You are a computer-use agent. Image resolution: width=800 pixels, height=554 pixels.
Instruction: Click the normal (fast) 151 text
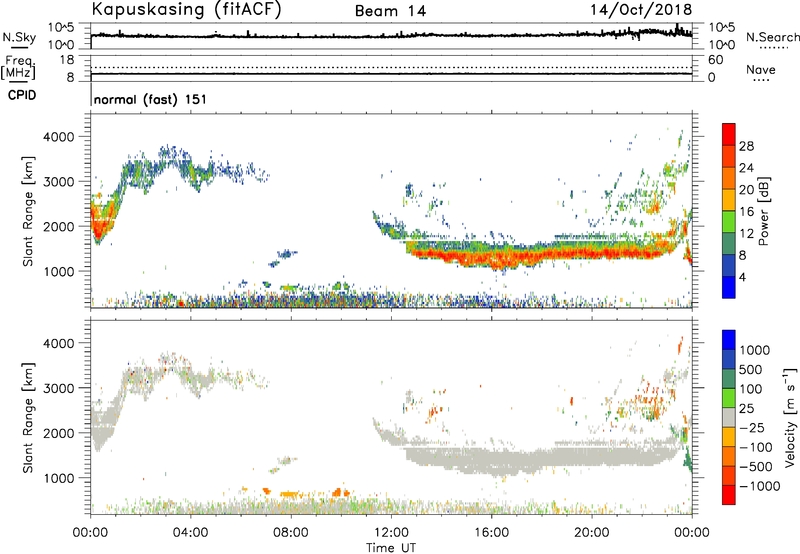(x=151, y=99)
